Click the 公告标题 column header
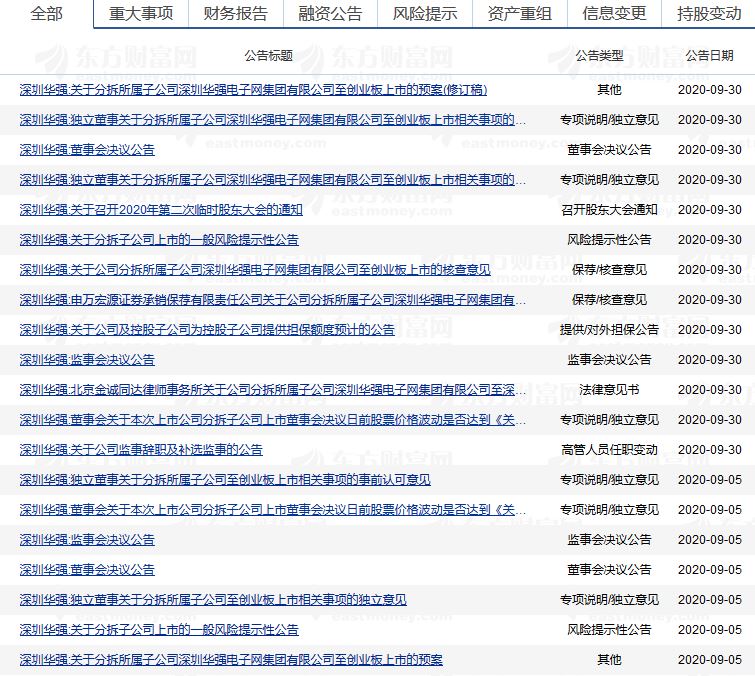The image size is (755, 676). tap(268, 56)
